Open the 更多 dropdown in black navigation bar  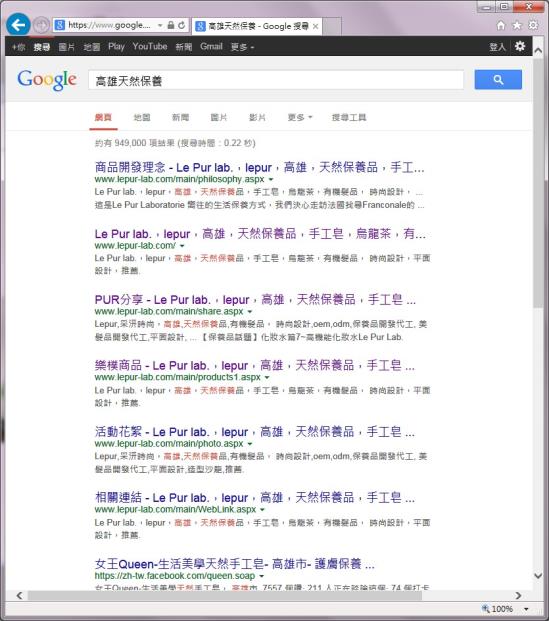242,47
